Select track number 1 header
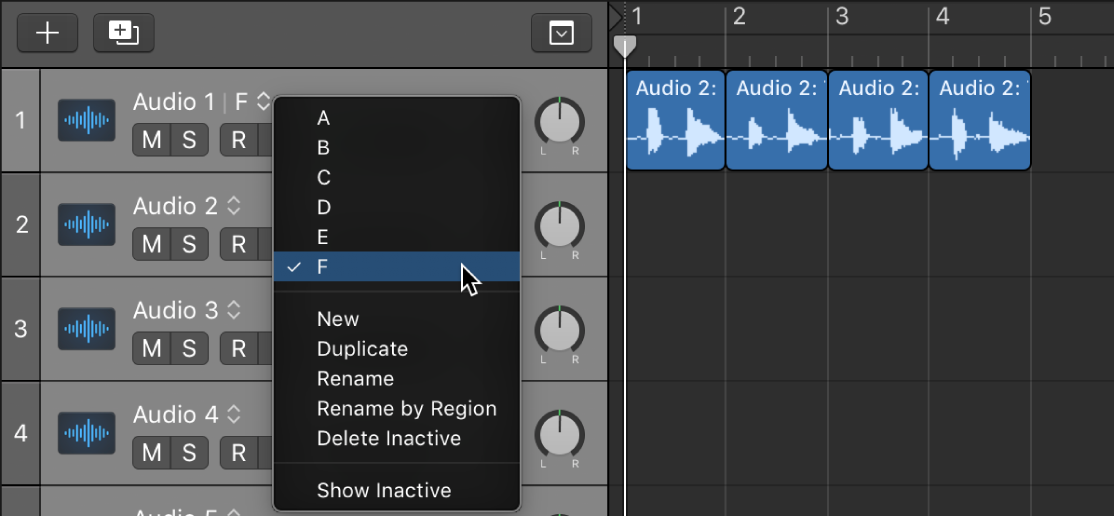1115x516 pixels. pyautogui.click(x=21, y=120)
